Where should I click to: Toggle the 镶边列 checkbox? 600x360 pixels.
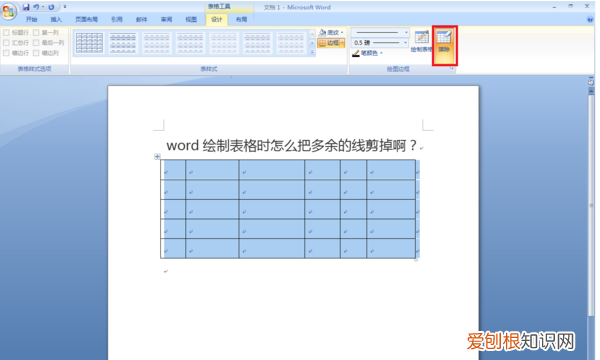(x=36, y=53)
